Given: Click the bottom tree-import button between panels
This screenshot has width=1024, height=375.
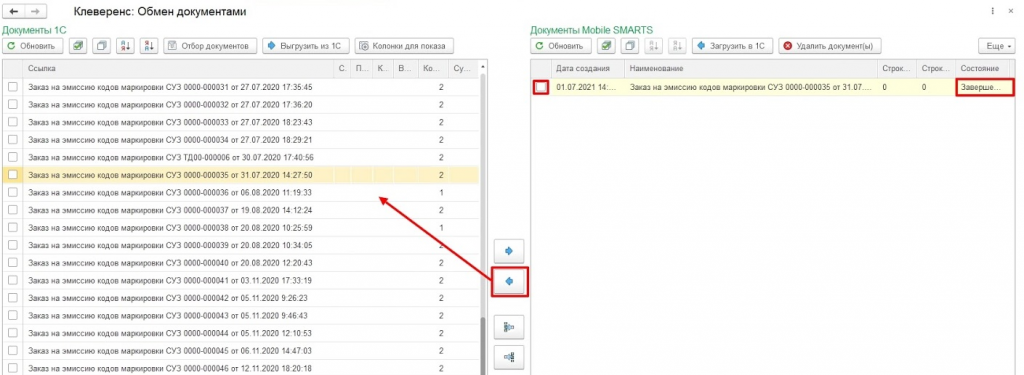Looking at the screenshot, I should pyautogui.click(x=509, y=357).
